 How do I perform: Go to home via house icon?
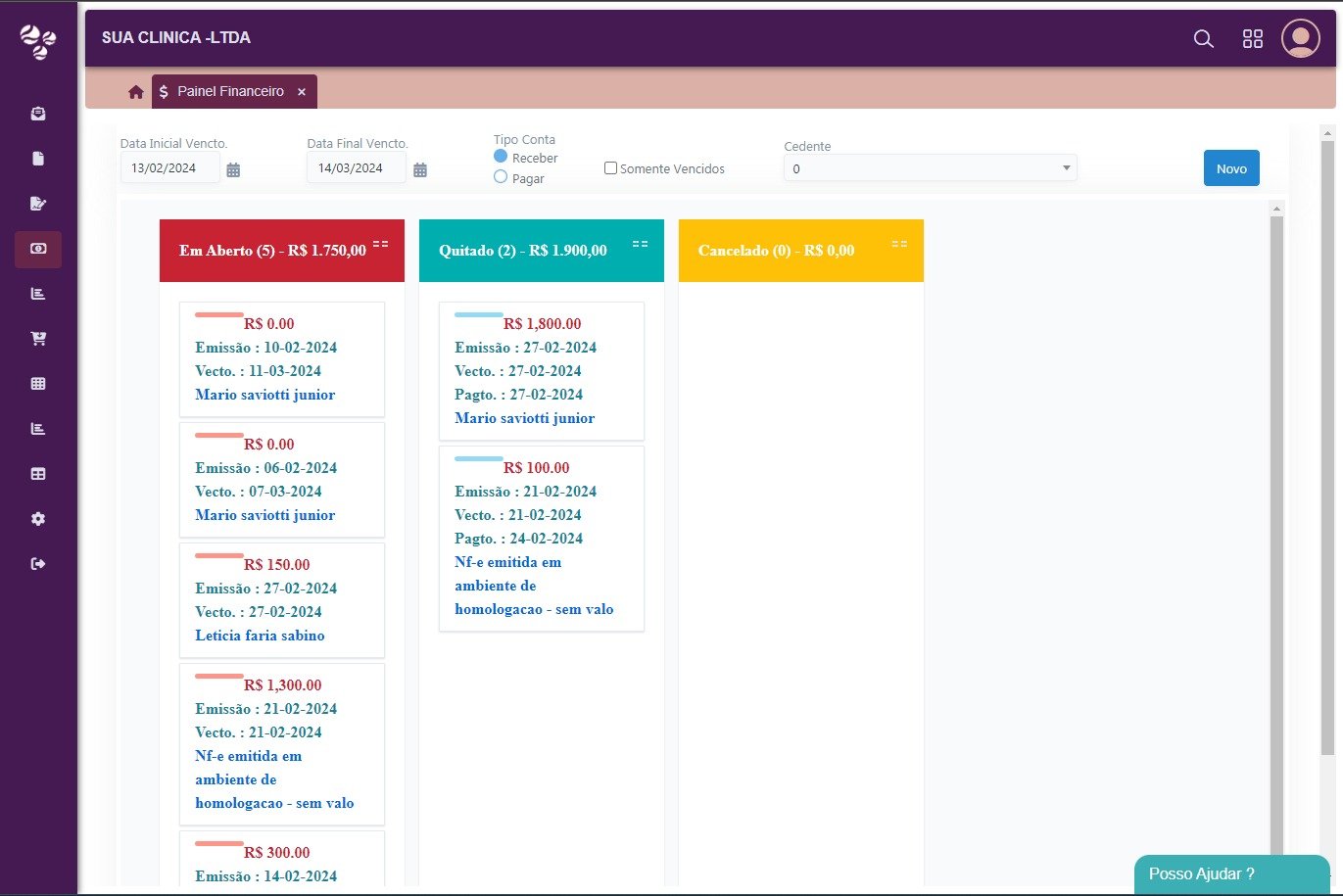pos(136,92)
